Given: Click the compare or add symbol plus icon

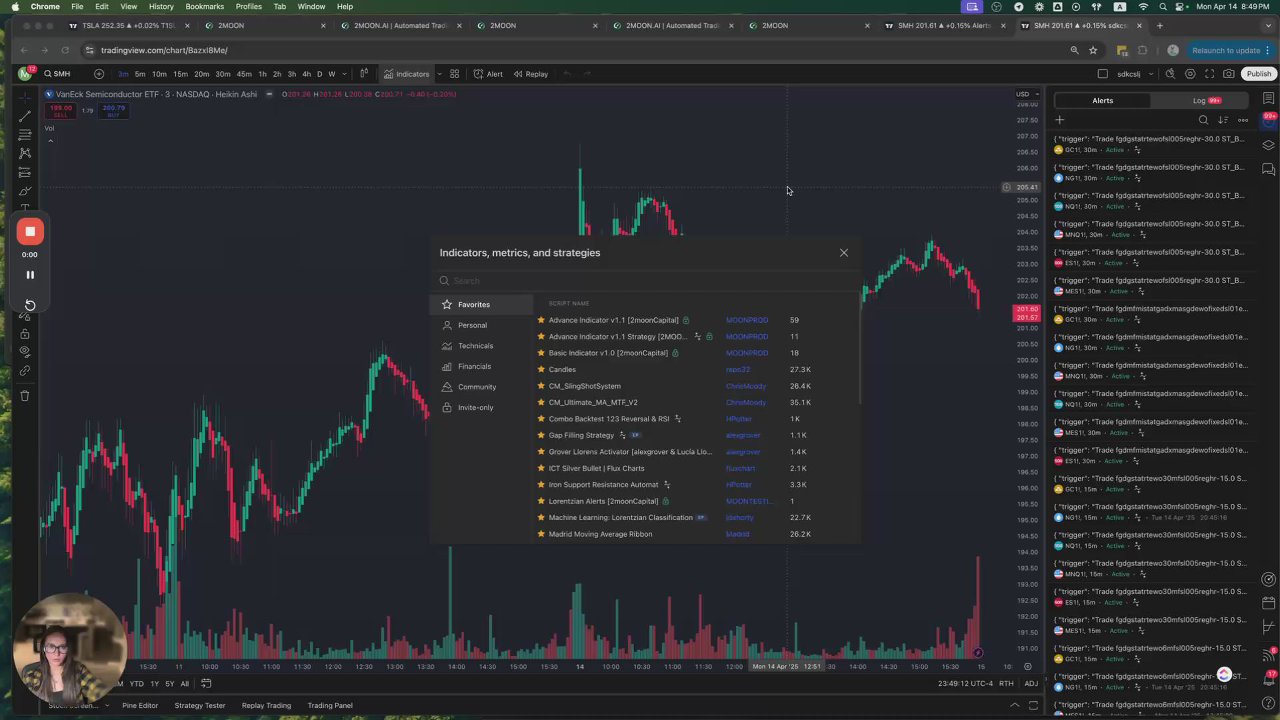Looking at the screenshot, I should (x=98, y=74).
